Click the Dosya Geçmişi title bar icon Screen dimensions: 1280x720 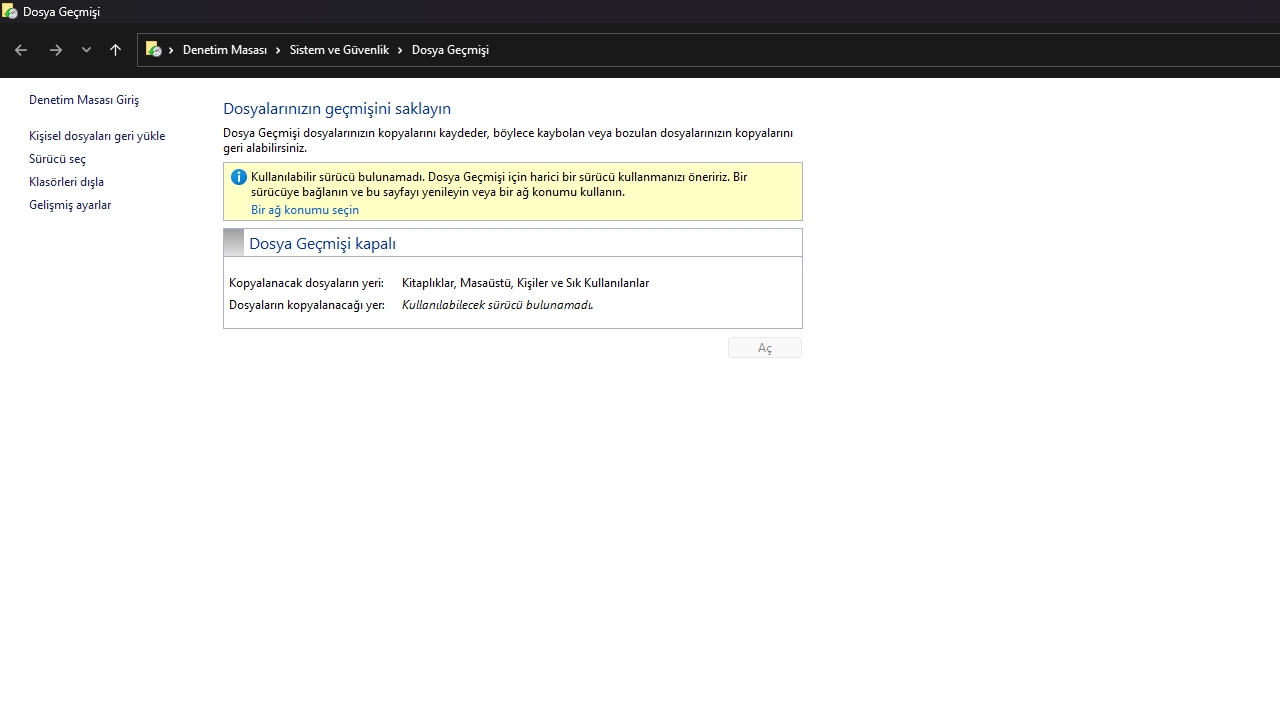coord(10,12)
